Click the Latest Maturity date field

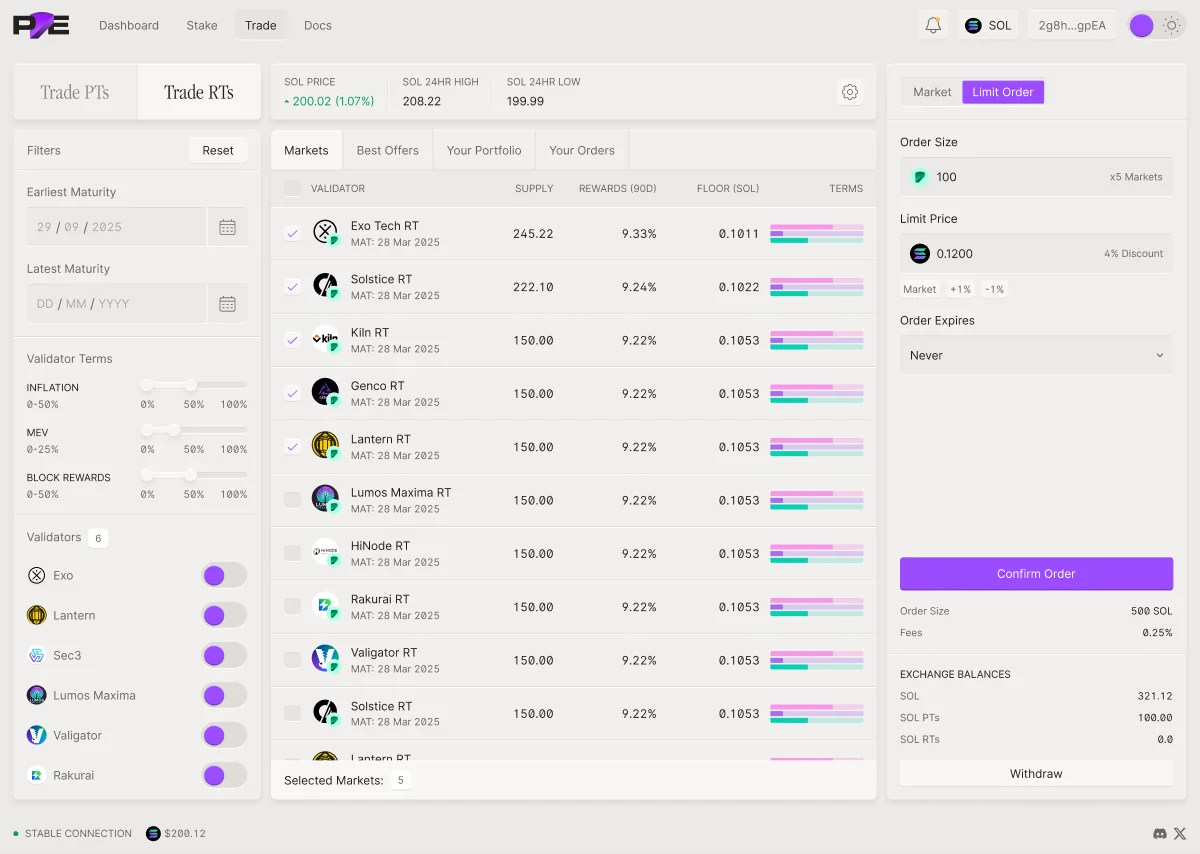coord(116,304)
